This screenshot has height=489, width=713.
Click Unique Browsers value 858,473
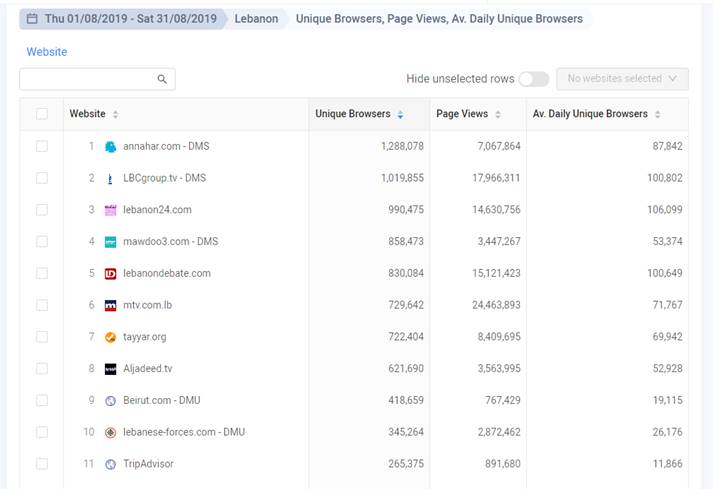(x=406, y=242)
